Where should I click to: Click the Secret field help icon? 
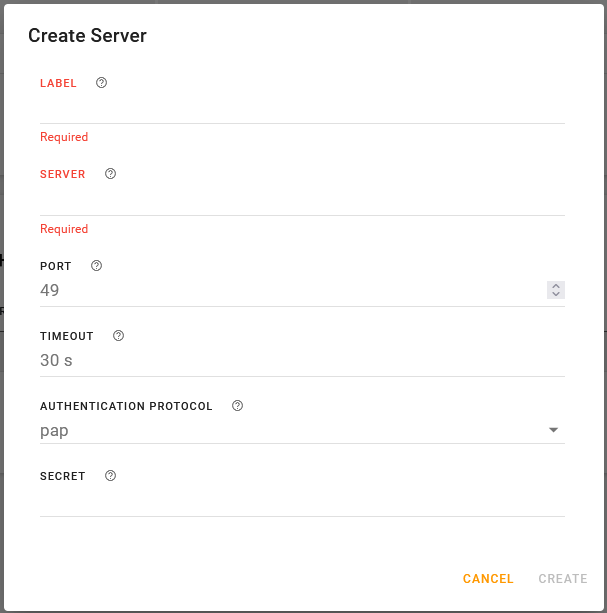110,476
